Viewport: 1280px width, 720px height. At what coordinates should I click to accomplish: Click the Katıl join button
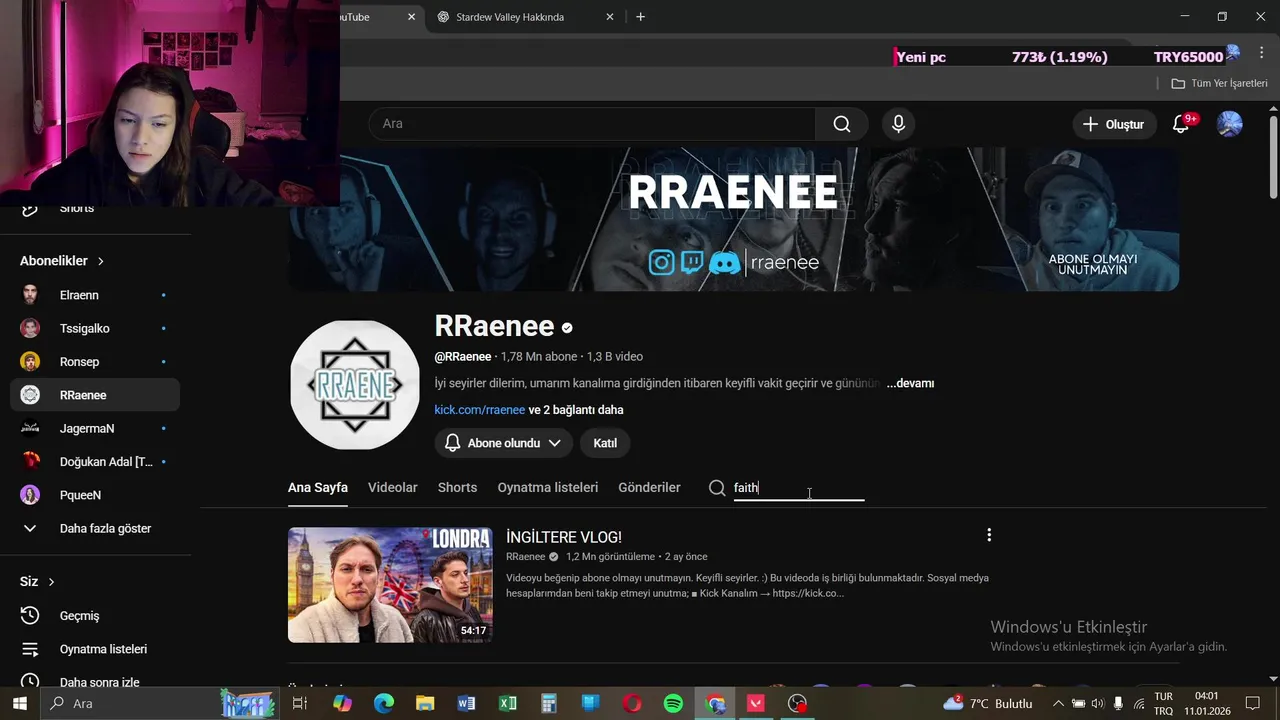point(605,443)
